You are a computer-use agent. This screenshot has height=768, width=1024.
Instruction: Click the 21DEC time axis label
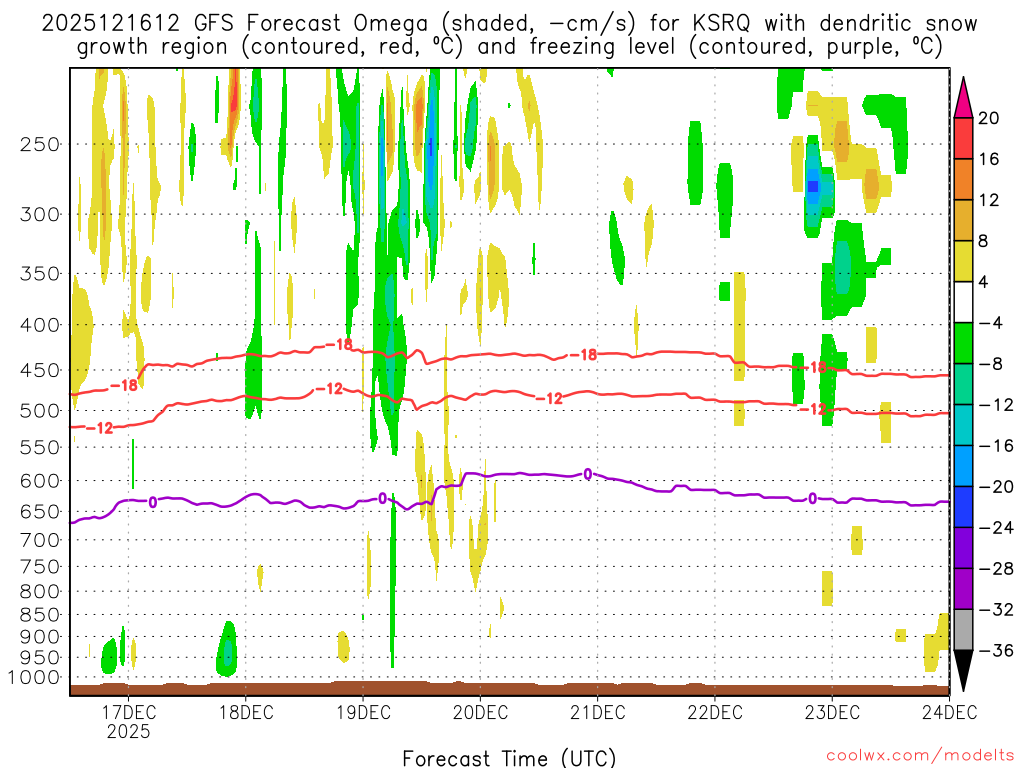pyautogui.click(x=598, y=712)
